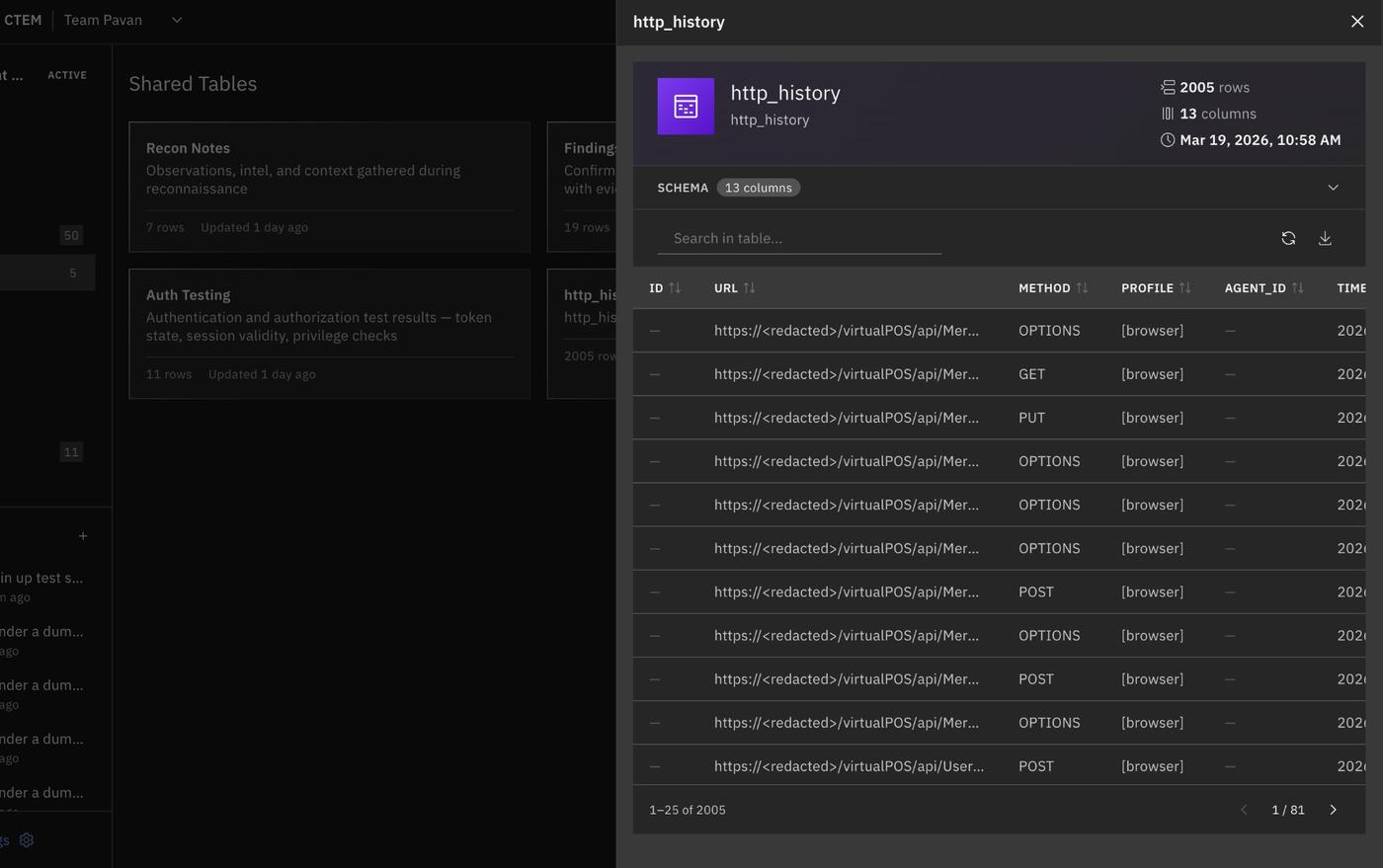The width and height of the screenshot is (1383, 868).
Task: Click the Shared Tables heading
Action: 193,84
